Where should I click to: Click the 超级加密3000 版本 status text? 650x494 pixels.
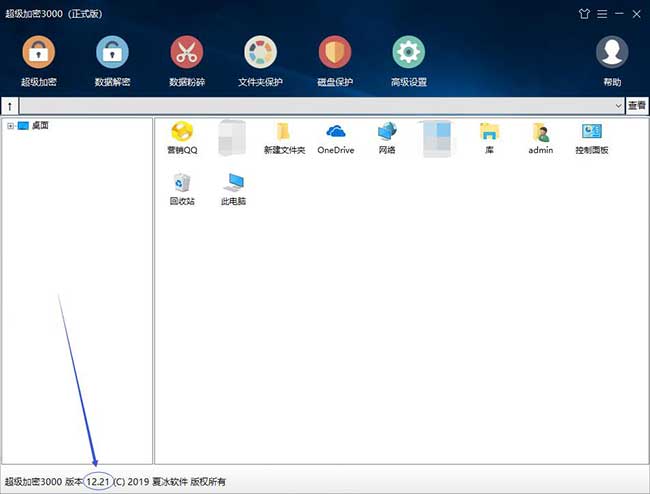coord(44,482)
